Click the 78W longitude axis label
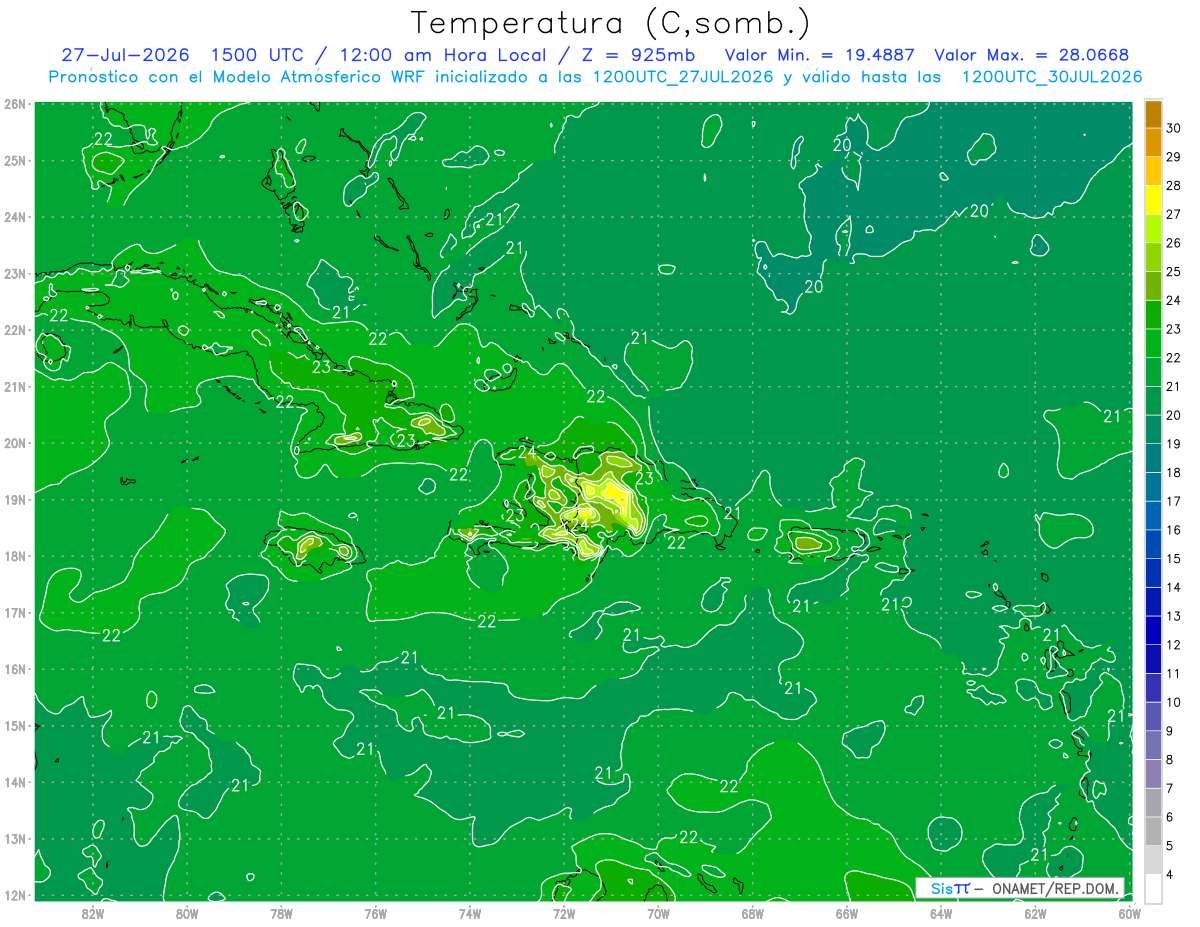The width and height of the screenshot is (1200, 927). [x=281, y=913]
